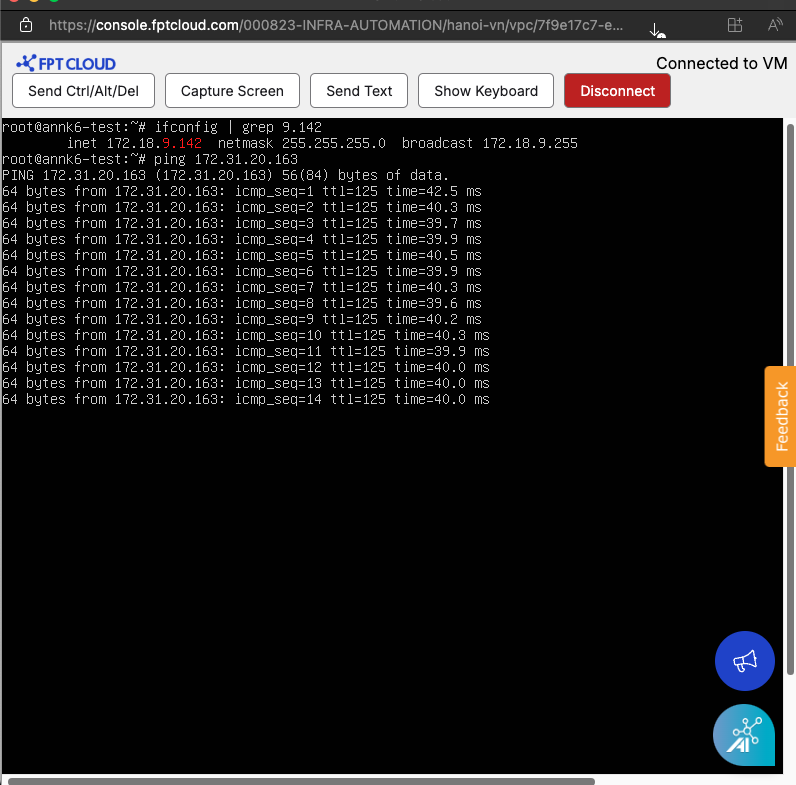Click the Capture Screen button
The image size is (796, 785).
coord(232,91)
